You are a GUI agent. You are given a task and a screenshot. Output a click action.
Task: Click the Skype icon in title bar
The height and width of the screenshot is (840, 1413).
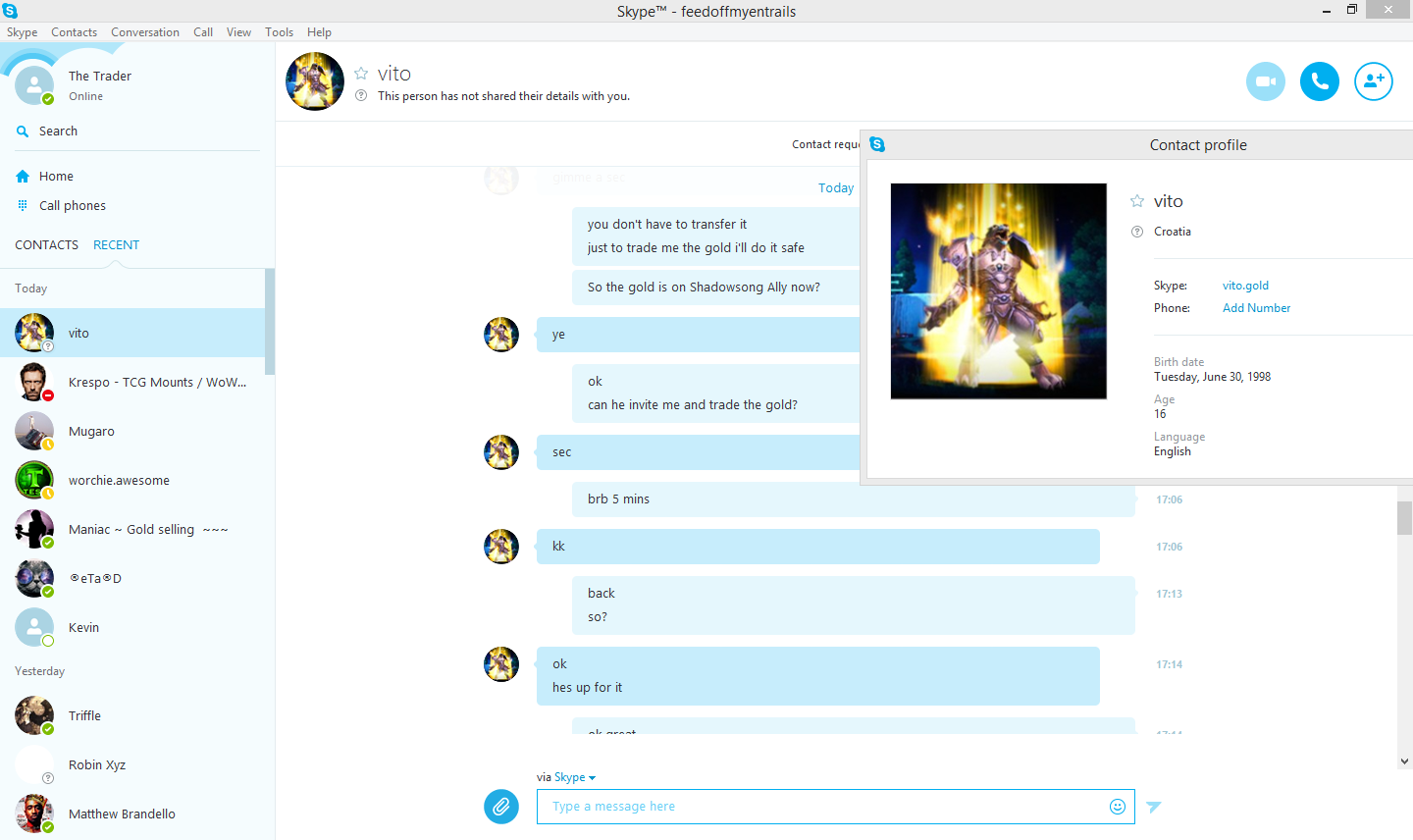tap(10, 11)
